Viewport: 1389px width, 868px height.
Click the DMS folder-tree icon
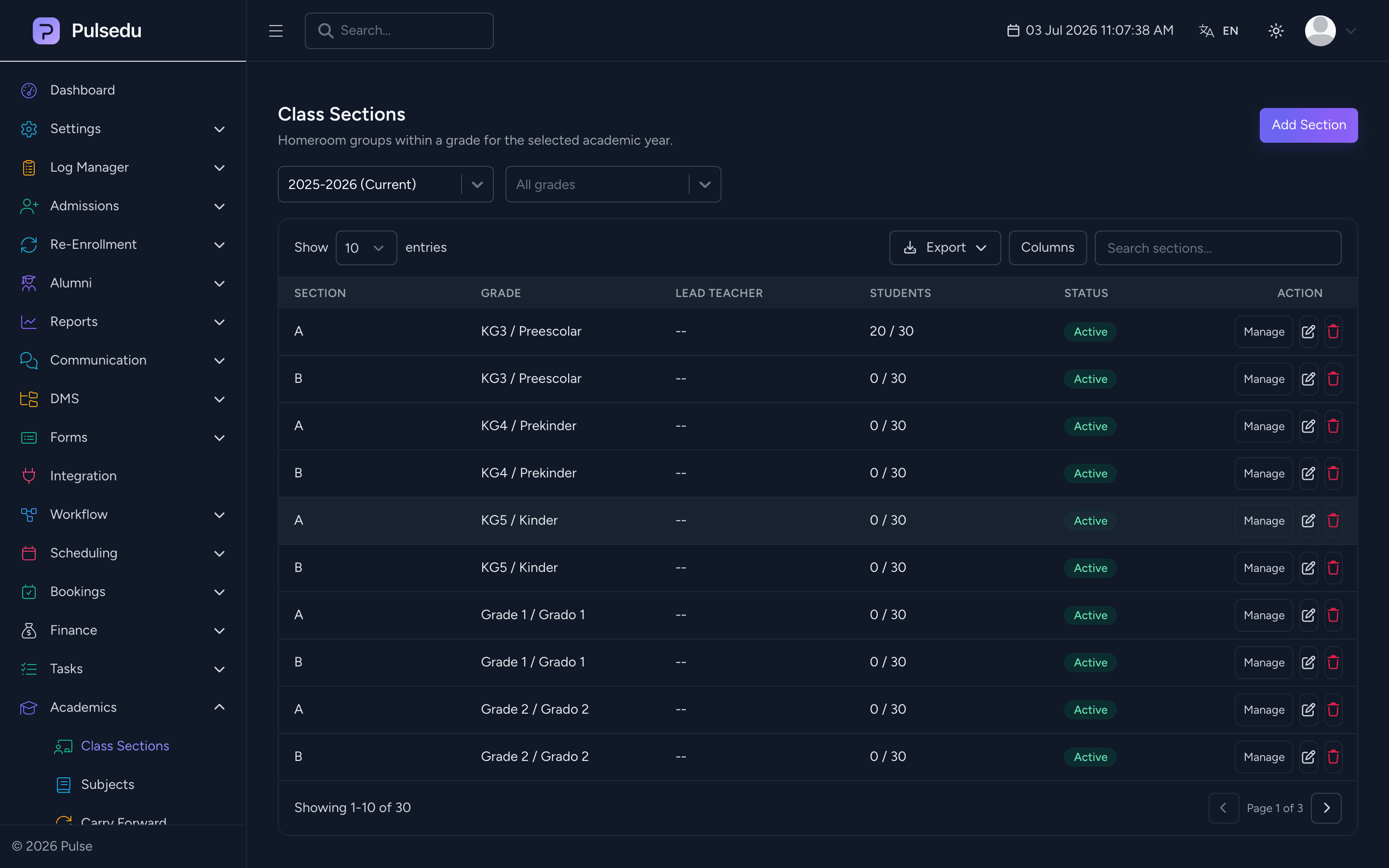click(29, 398)
